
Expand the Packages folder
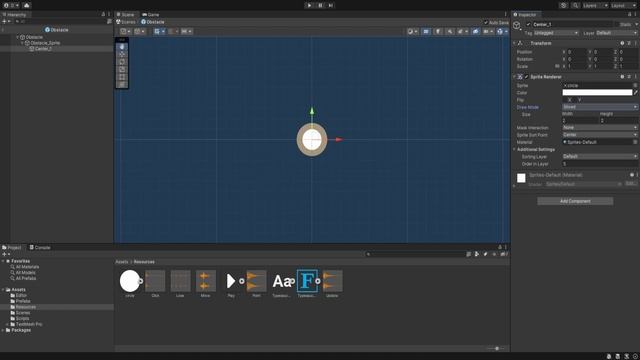[x=3, y=330]
